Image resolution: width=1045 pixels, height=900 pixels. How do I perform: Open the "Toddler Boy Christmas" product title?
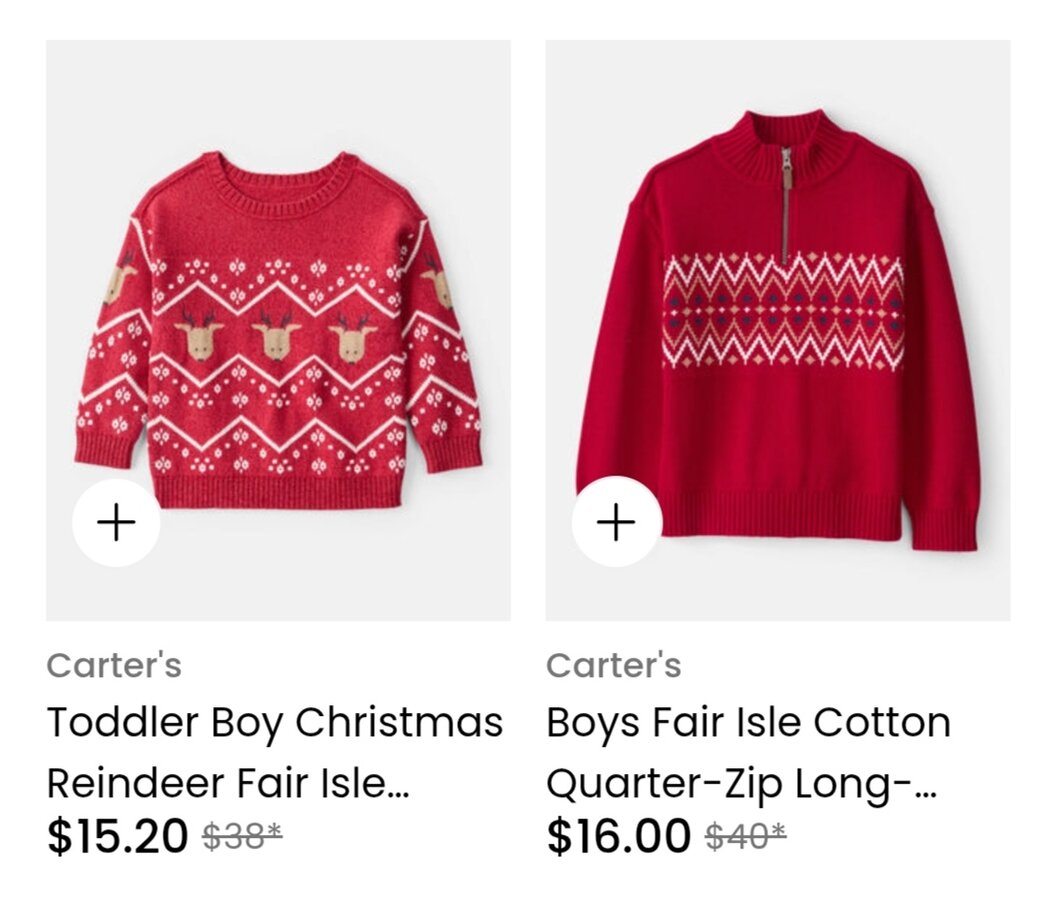pyautogui.click(x=274, y=722)
